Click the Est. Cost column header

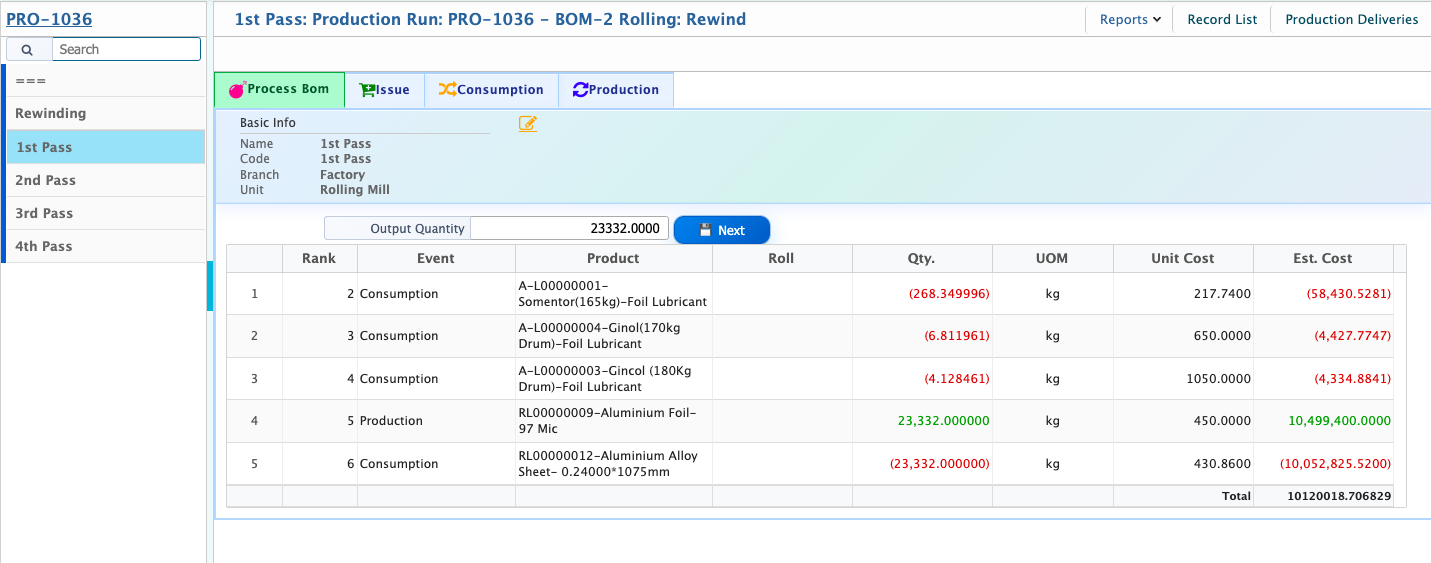[x=1323, y=258]
